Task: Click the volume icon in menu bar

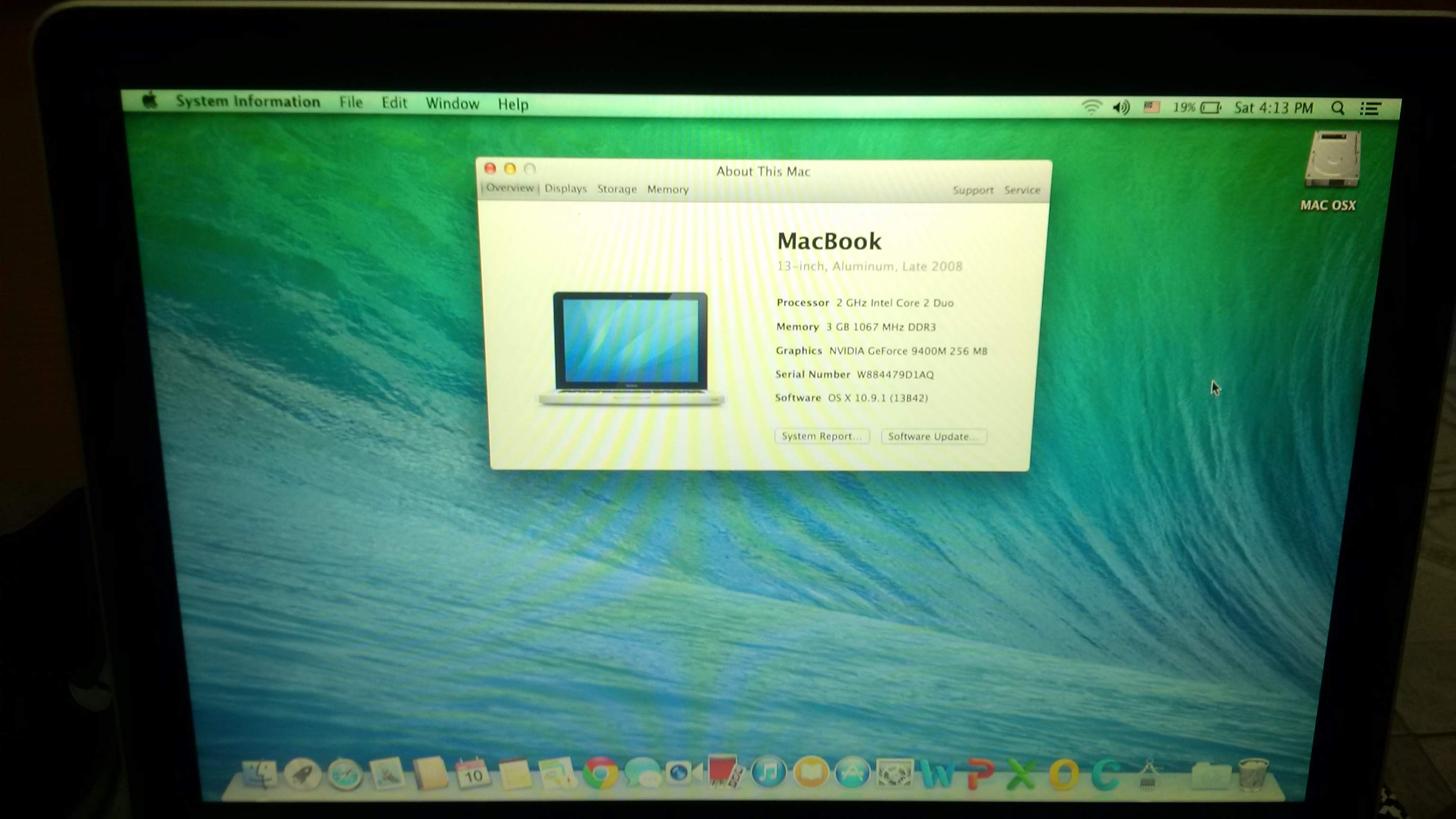Action: pyautogui.click(x=1121, y=108)
